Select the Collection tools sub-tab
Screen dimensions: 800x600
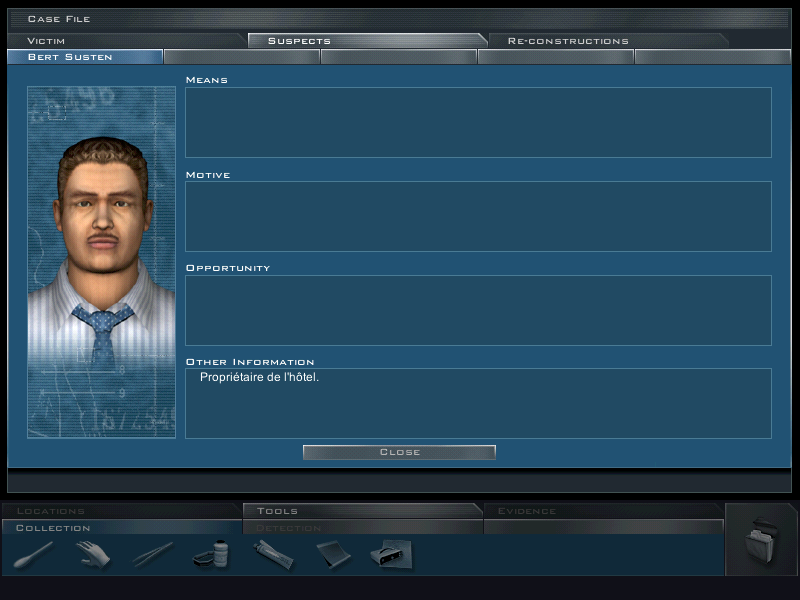click(121, 528)
